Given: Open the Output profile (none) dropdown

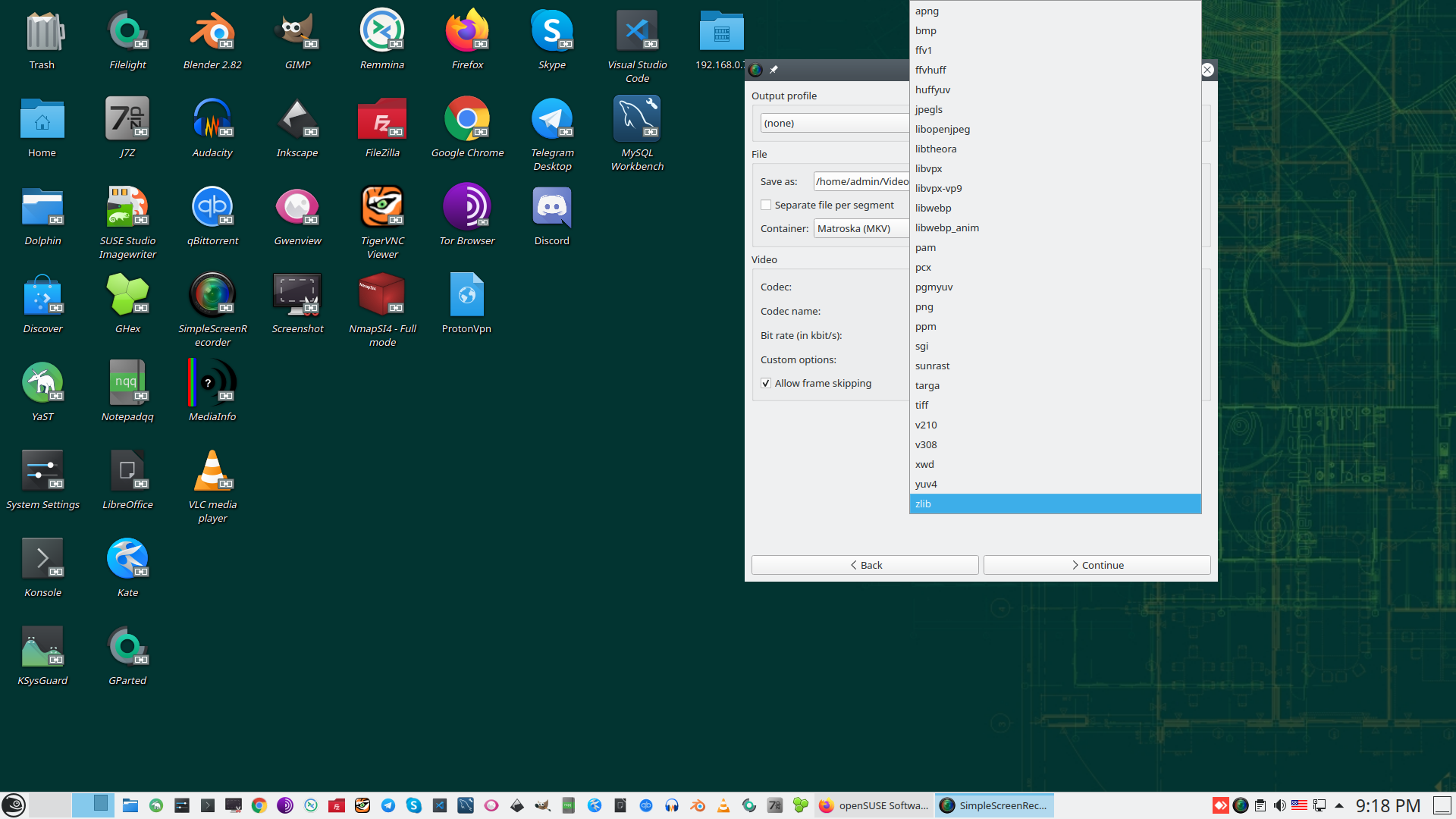Looking at the screenshot, I should pyautogui.click(x=834, y=123).
